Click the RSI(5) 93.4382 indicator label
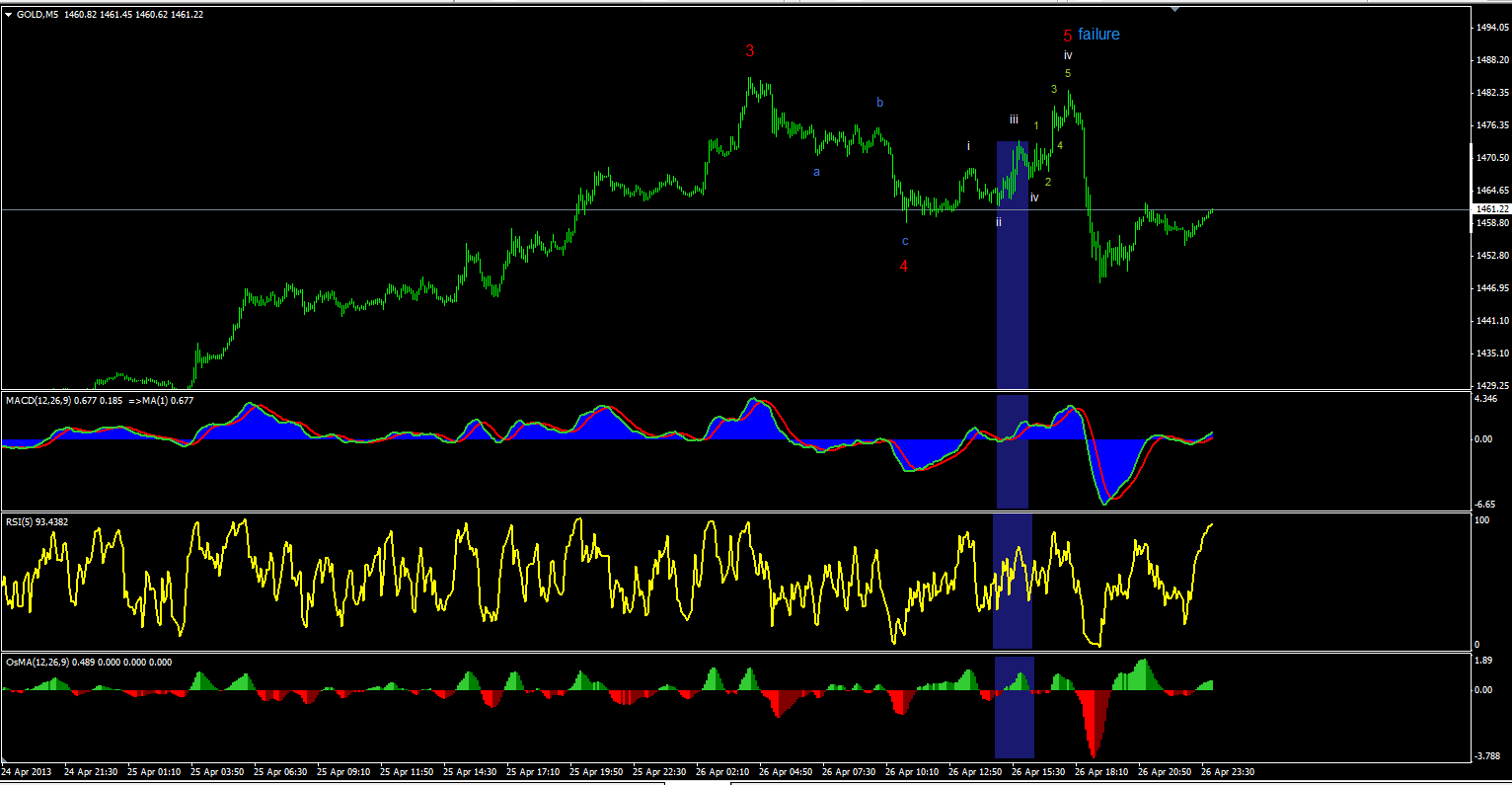 pyautogui.click(x=38, y=522)
